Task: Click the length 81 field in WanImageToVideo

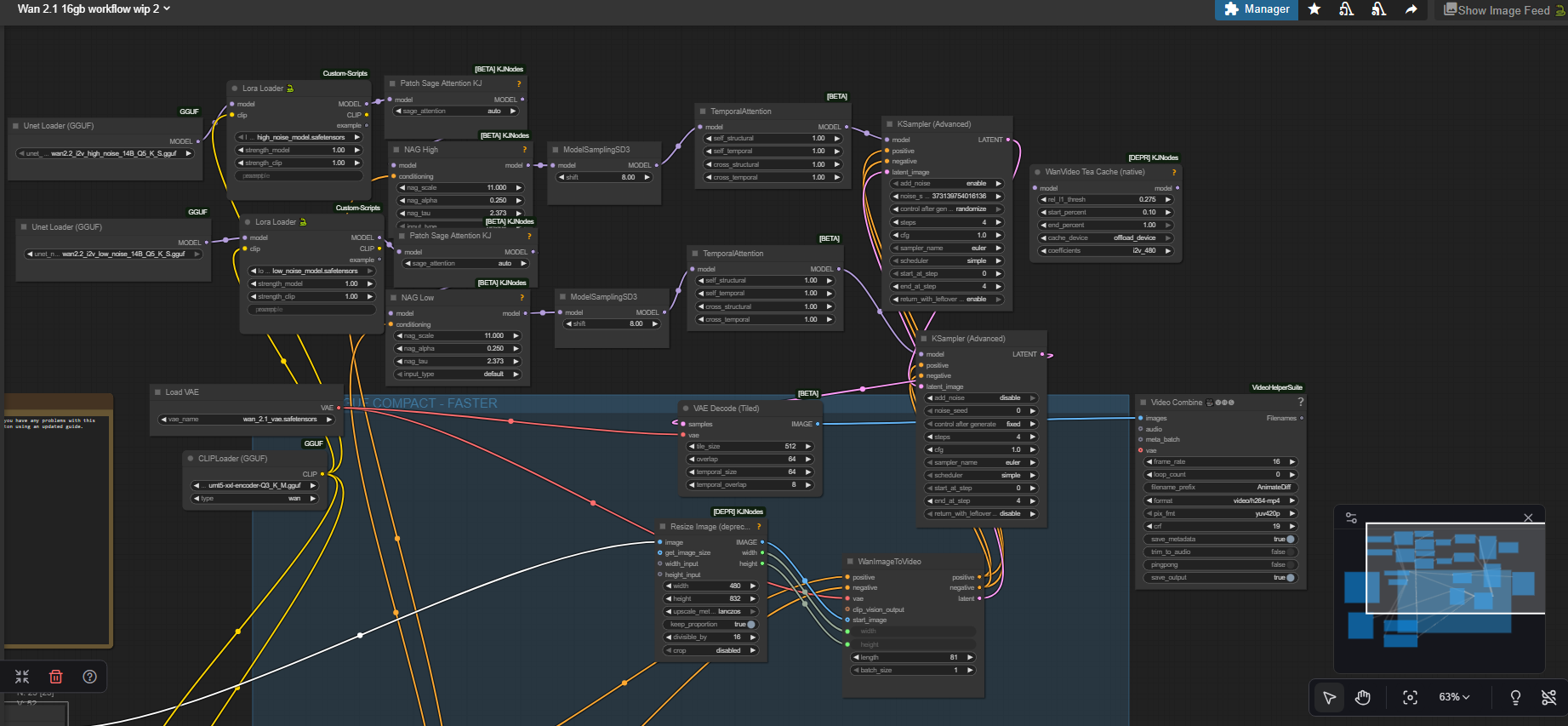Action: [x=912, y=658]
